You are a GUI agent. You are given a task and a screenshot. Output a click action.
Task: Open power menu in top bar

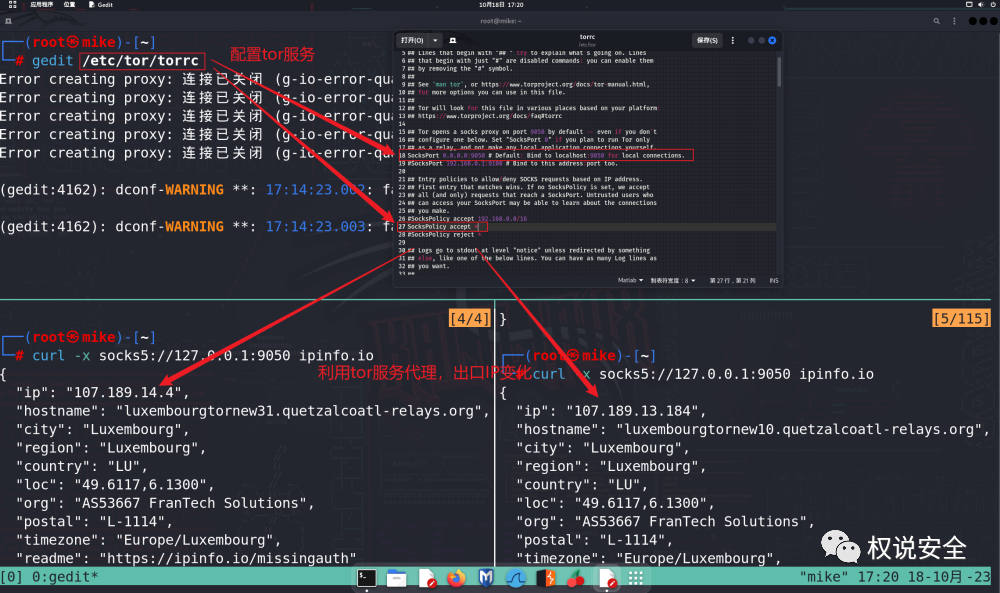pyautogui.click(x=993, y=4)
